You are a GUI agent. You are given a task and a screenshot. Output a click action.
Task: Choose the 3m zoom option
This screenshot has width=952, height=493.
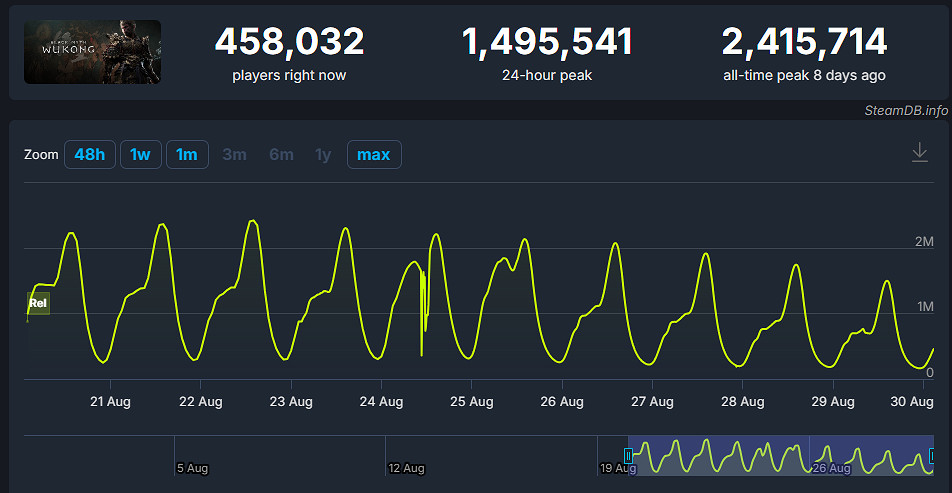coord(234,155)
